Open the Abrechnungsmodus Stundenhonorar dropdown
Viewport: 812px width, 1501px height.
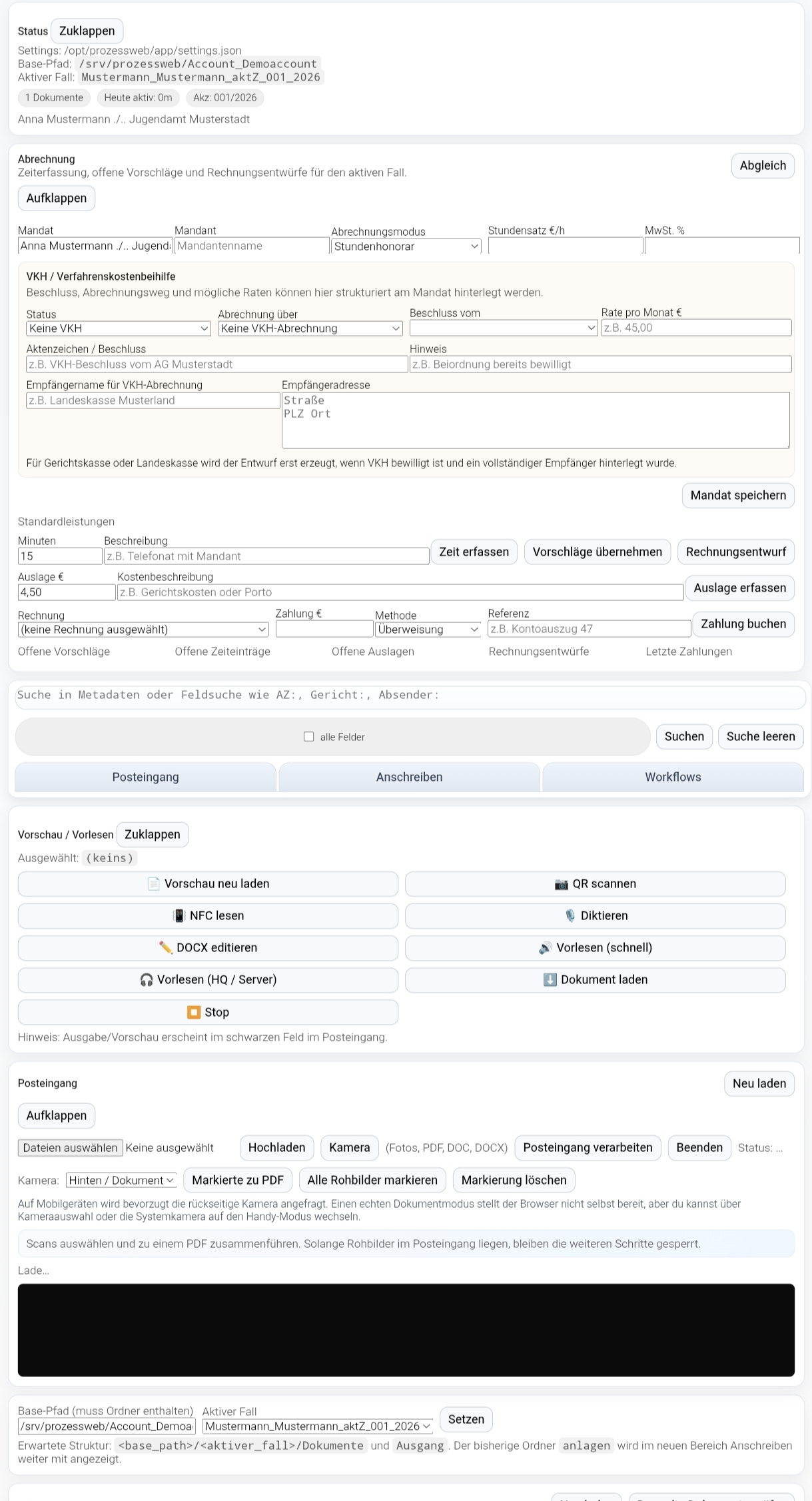pos(406,247)
